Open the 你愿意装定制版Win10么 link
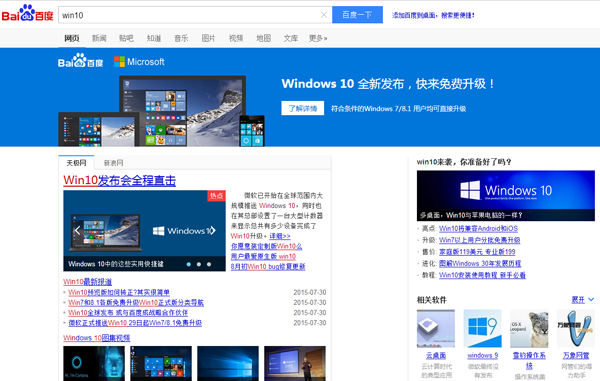The height and width of the screenshot is (381, 600). pos(266,246)
